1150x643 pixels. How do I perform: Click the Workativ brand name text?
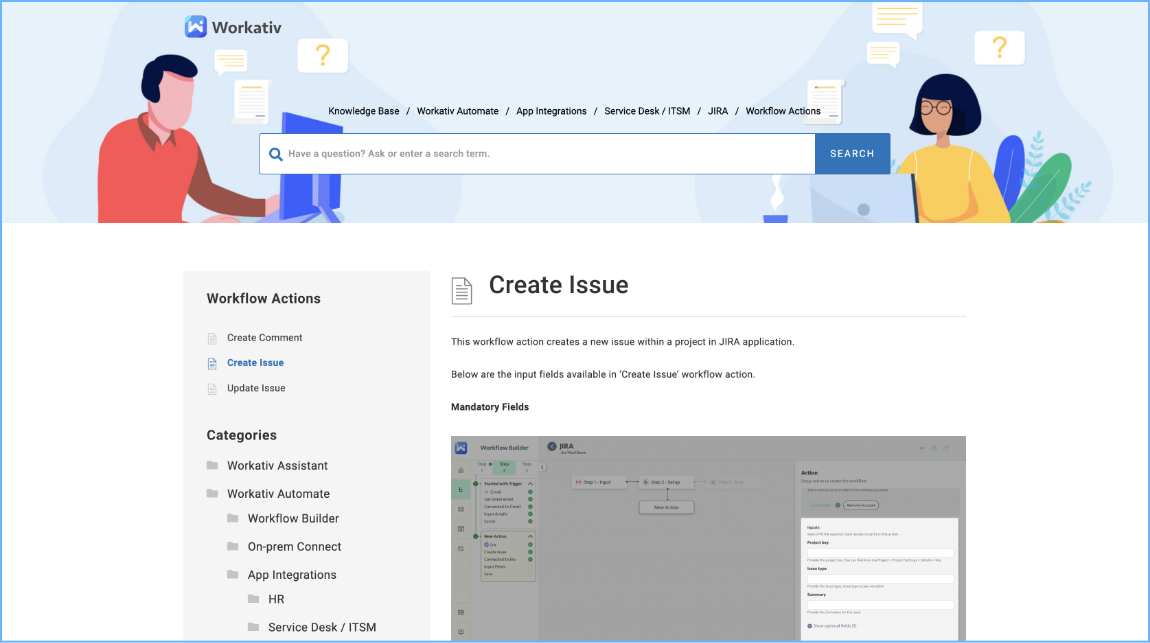point(246,28)
